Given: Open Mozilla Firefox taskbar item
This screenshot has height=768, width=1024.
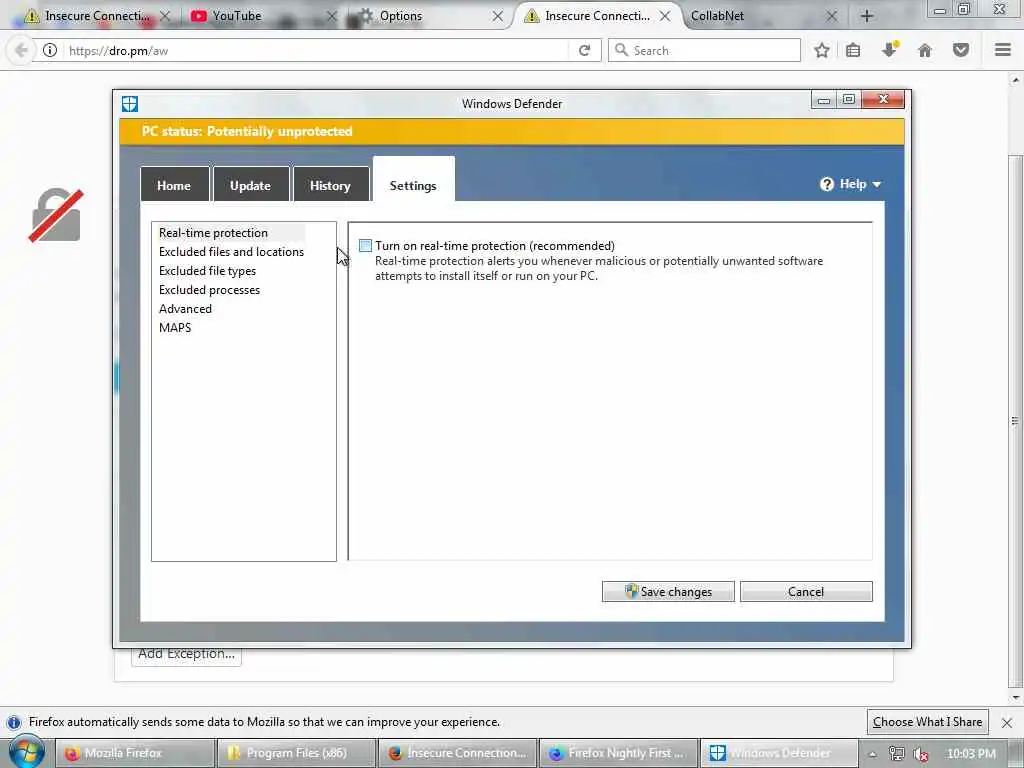Looking at the screenshot, I should (135, 753).
